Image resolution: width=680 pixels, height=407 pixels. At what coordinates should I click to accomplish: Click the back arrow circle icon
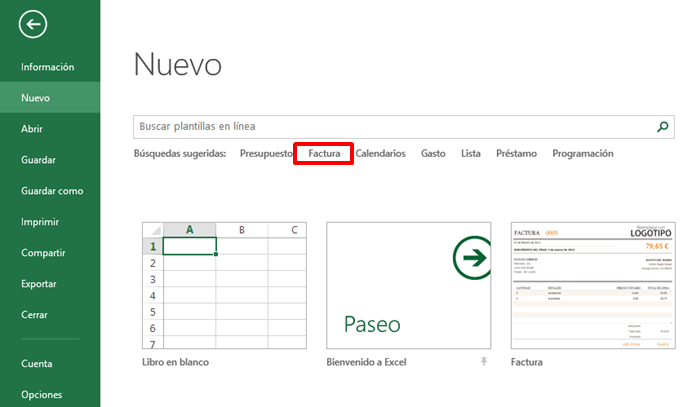(33, 24)
